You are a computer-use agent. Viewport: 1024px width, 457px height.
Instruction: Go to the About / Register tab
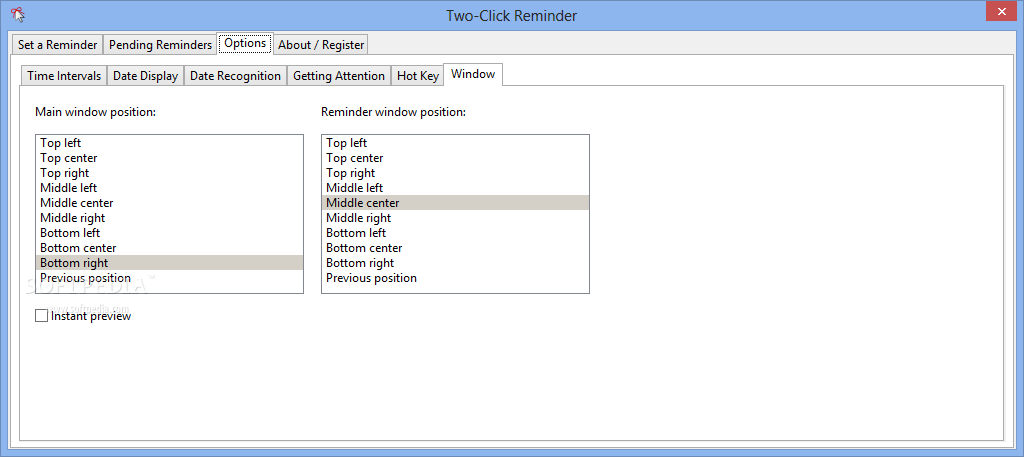coord(321,44)
